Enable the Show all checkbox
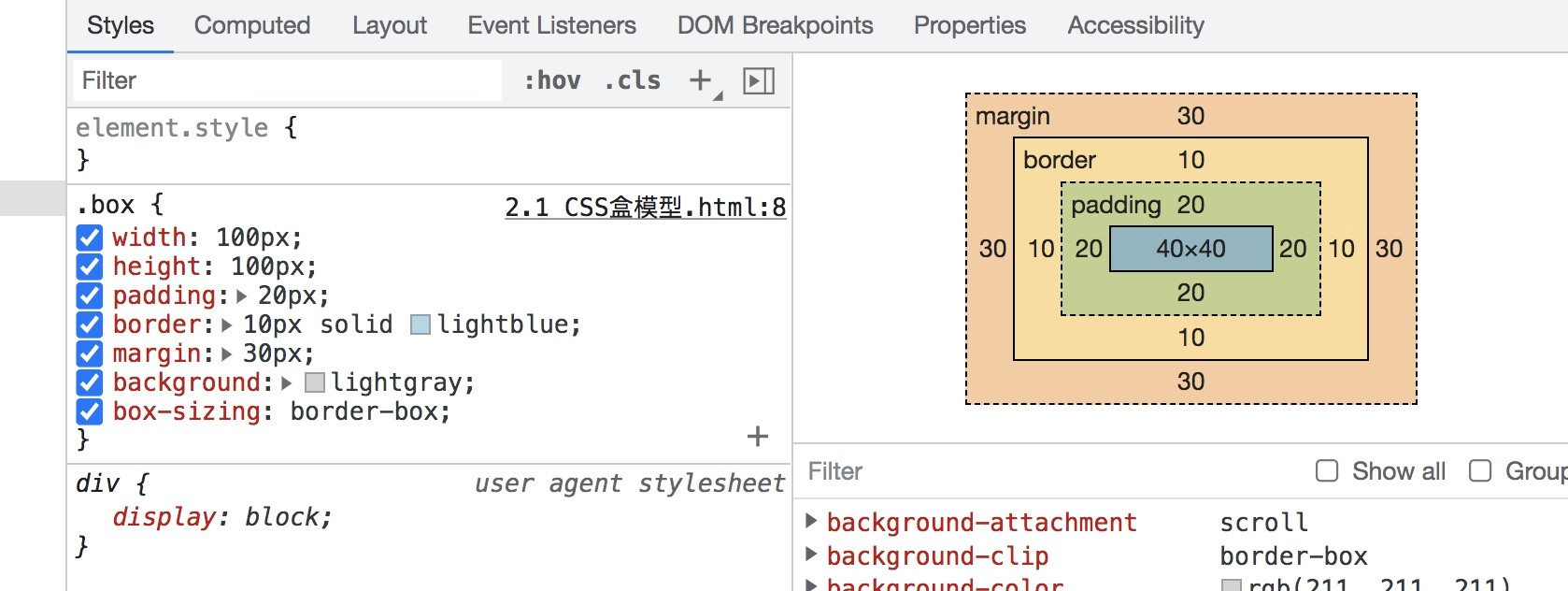The height and width of the screenshot is (591, 1568). click(1327, 471)
